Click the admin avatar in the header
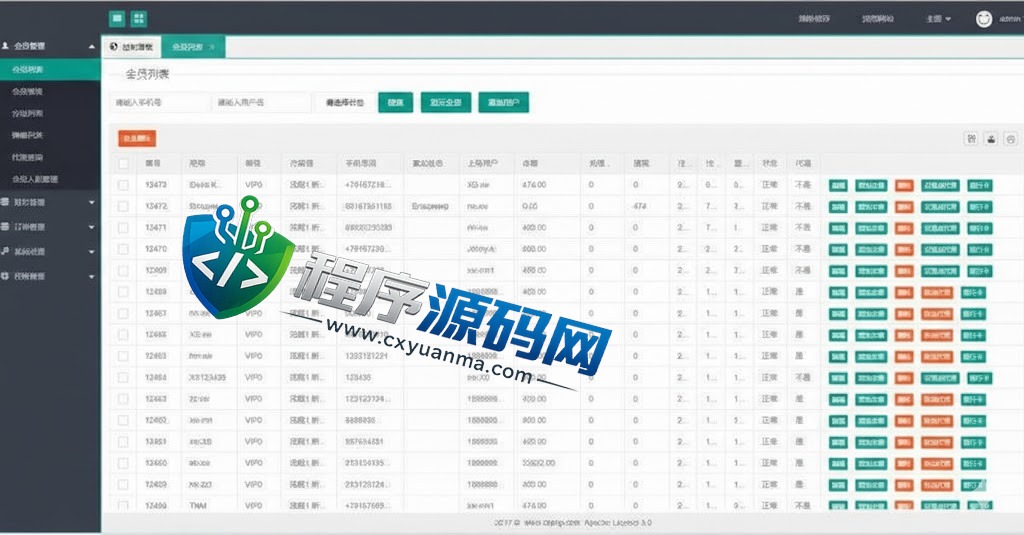This screenshot has height=535, width=1024. 984,19
